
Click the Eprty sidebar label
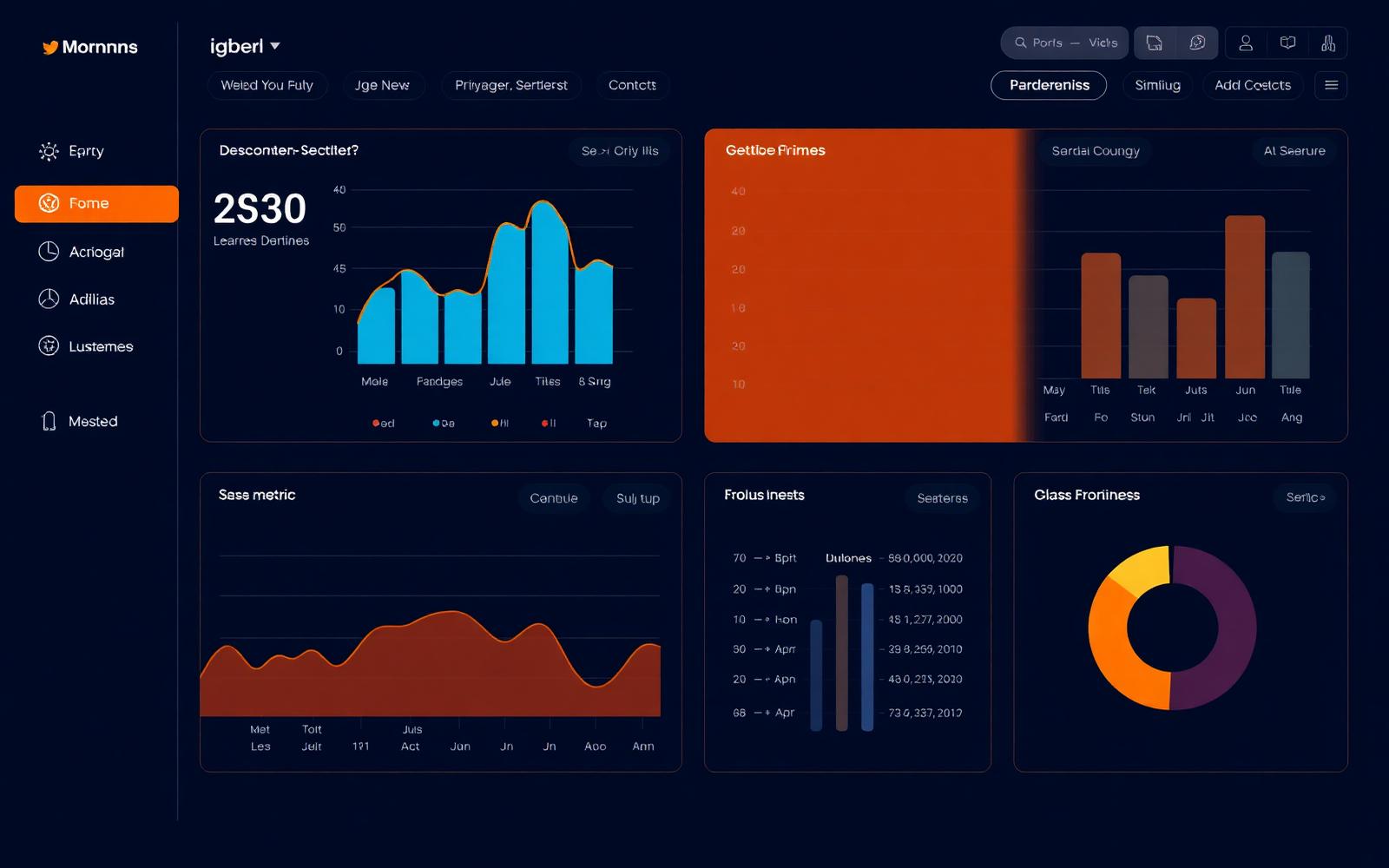86,151
